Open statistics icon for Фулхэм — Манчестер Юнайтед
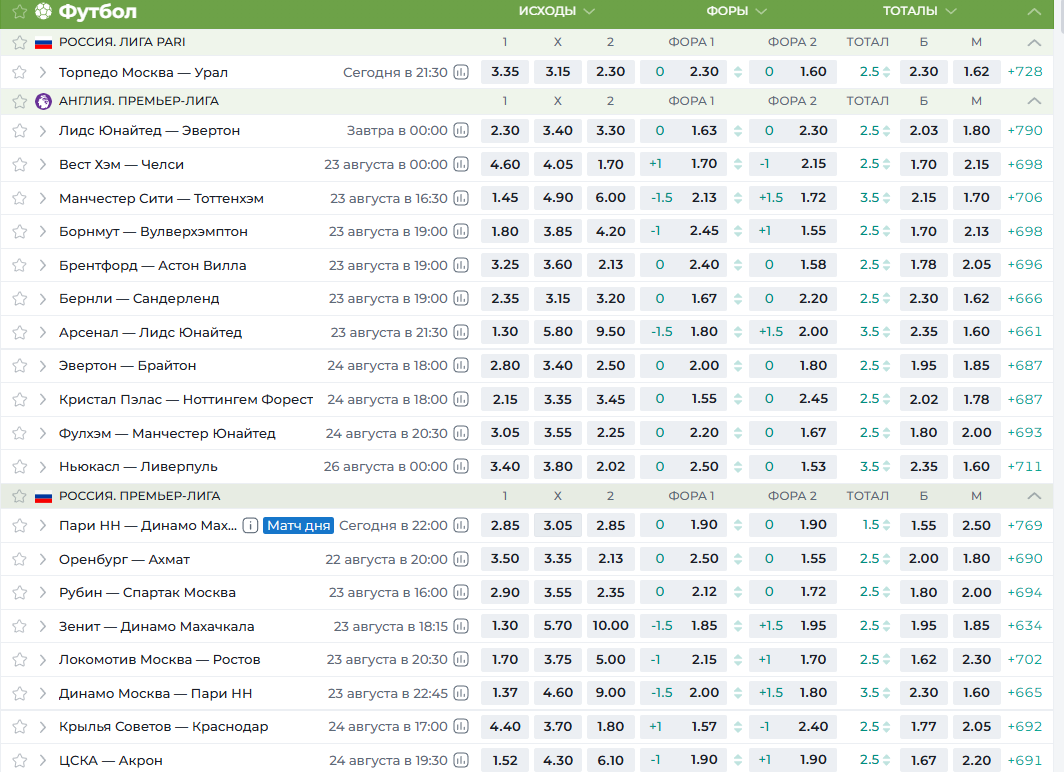Viewport: 1064px width, 772px height. click(461, 433)
